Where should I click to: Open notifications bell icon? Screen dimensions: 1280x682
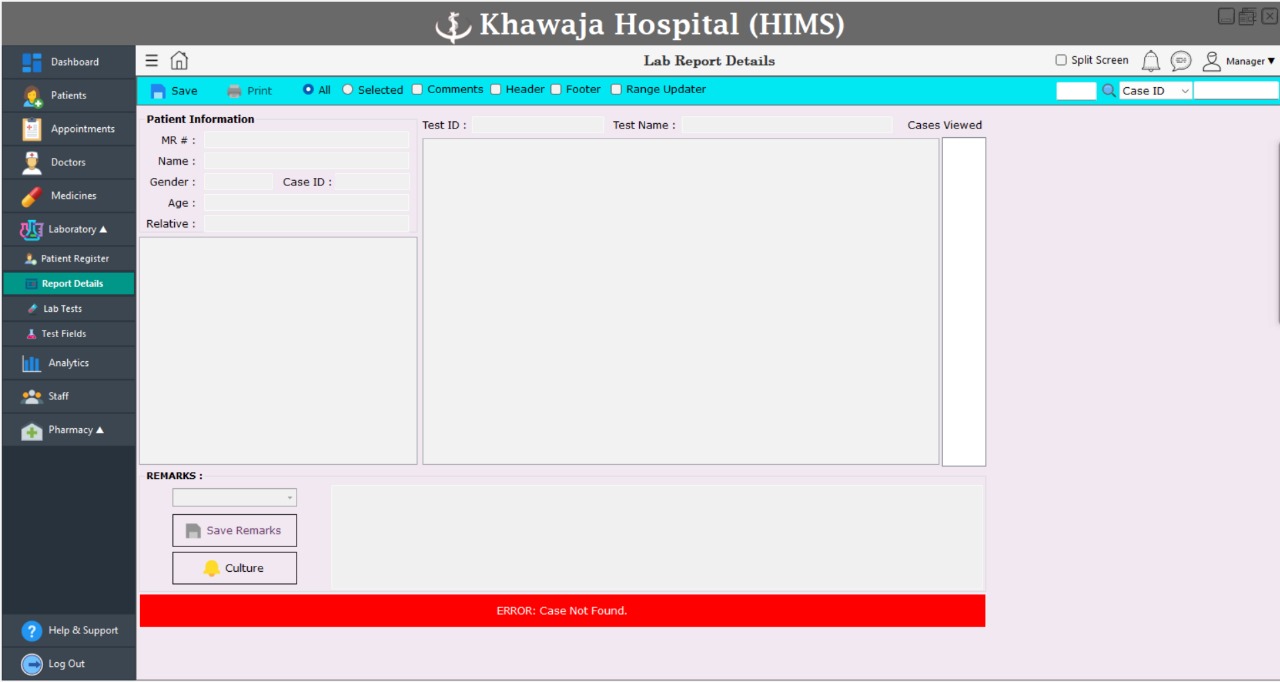click(1151, 61)
